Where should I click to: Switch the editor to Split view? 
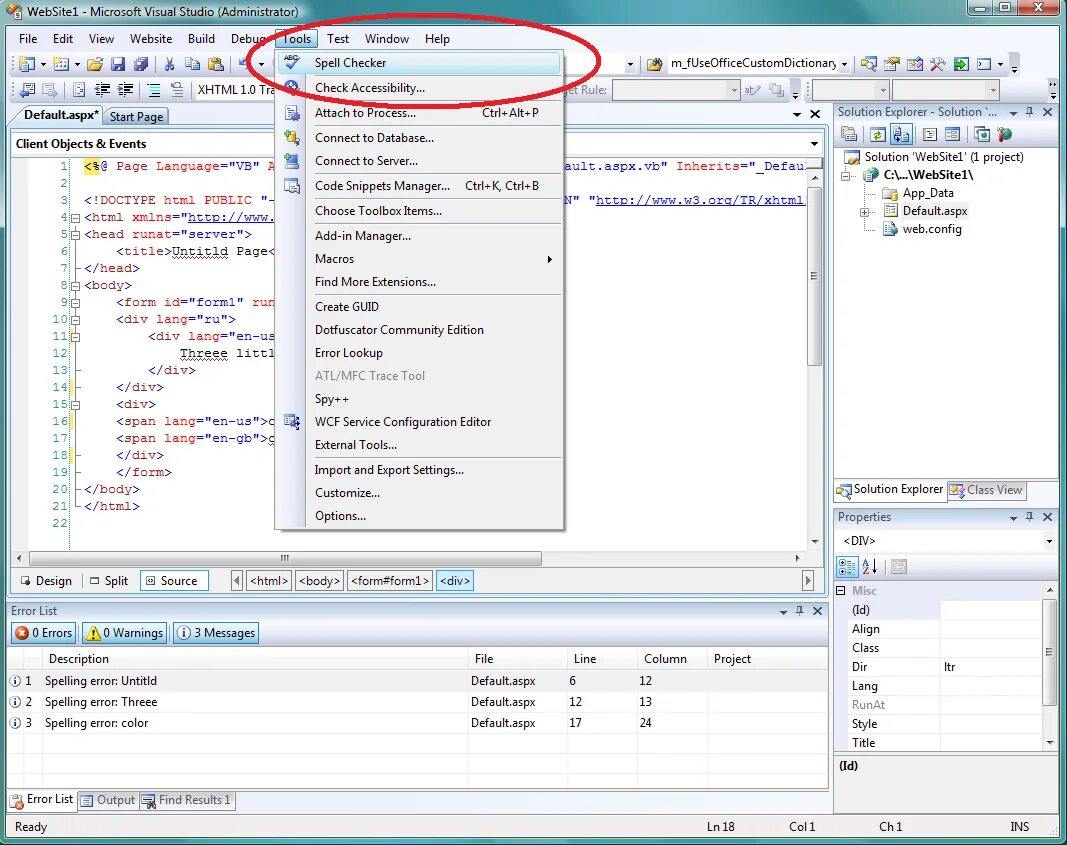(x=109, y=580)
